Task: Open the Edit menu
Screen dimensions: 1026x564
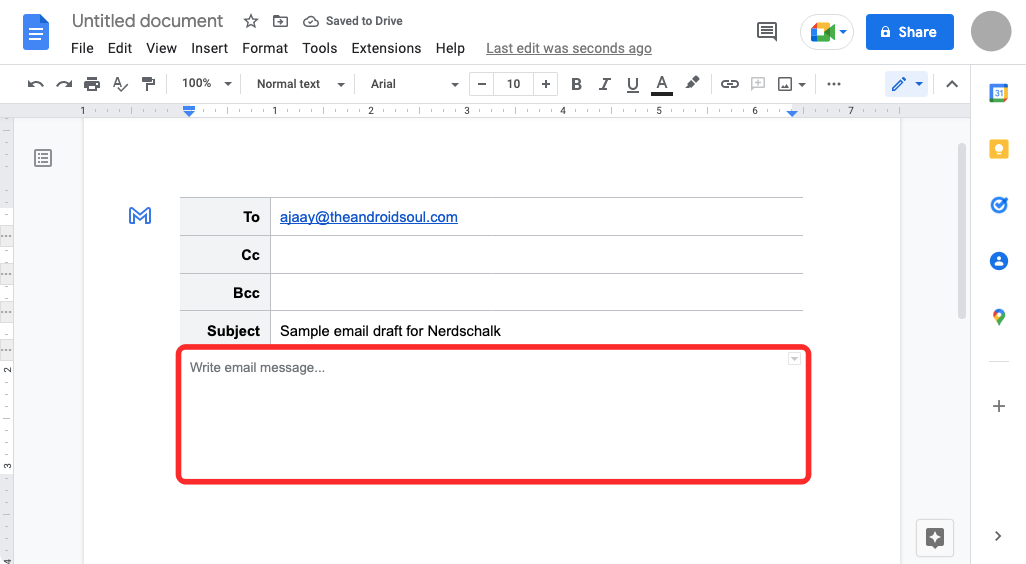Action: (120, 48)
